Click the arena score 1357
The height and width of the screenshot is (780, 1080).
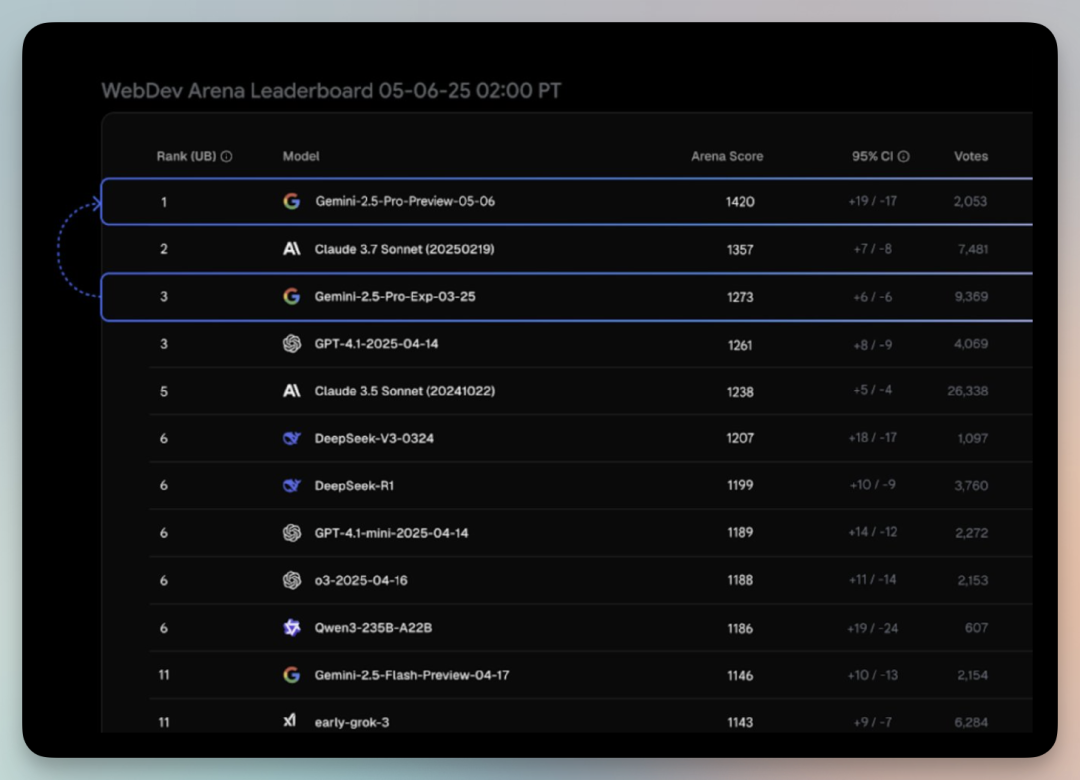740,249
